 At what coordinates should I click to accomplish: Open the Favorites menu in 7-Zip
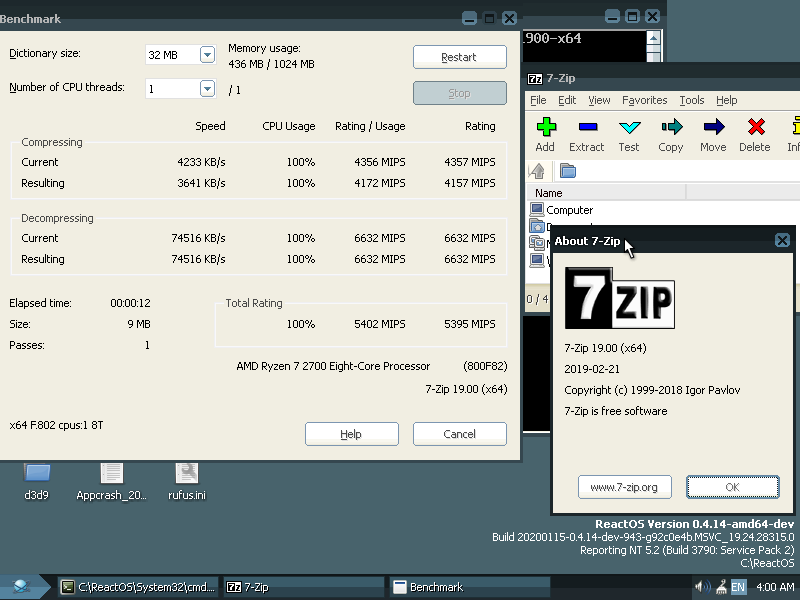(644, 101)
